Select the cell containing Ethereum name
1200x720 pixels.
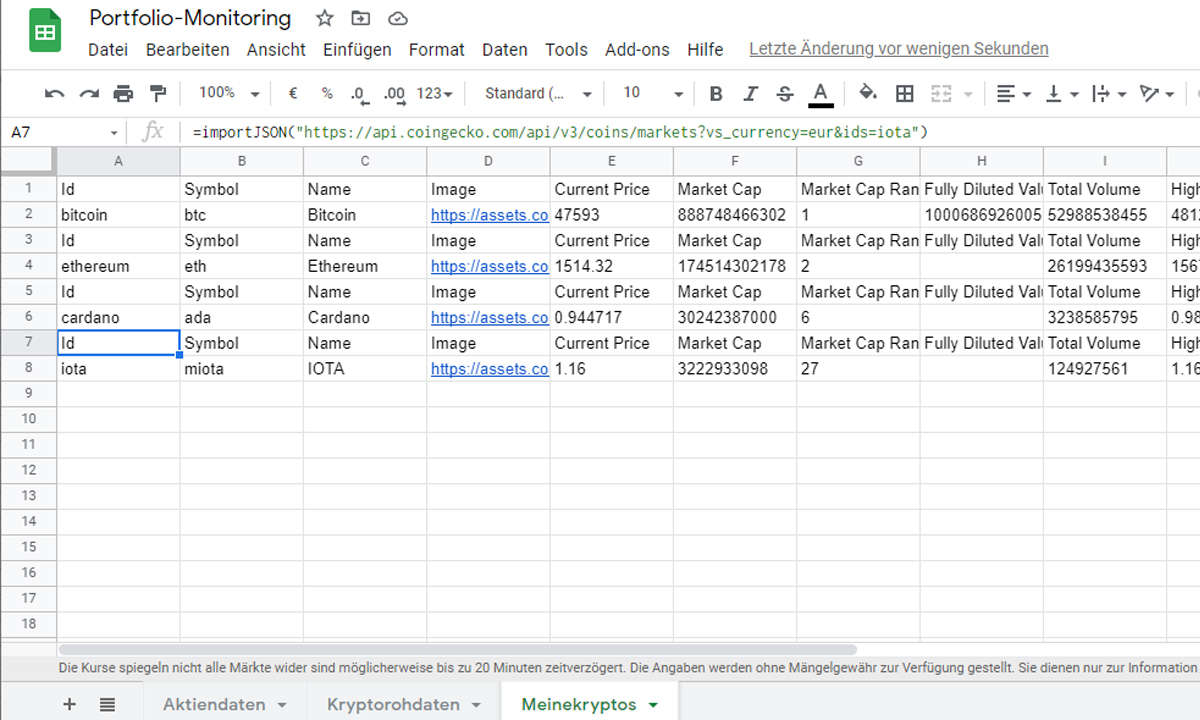364,266
